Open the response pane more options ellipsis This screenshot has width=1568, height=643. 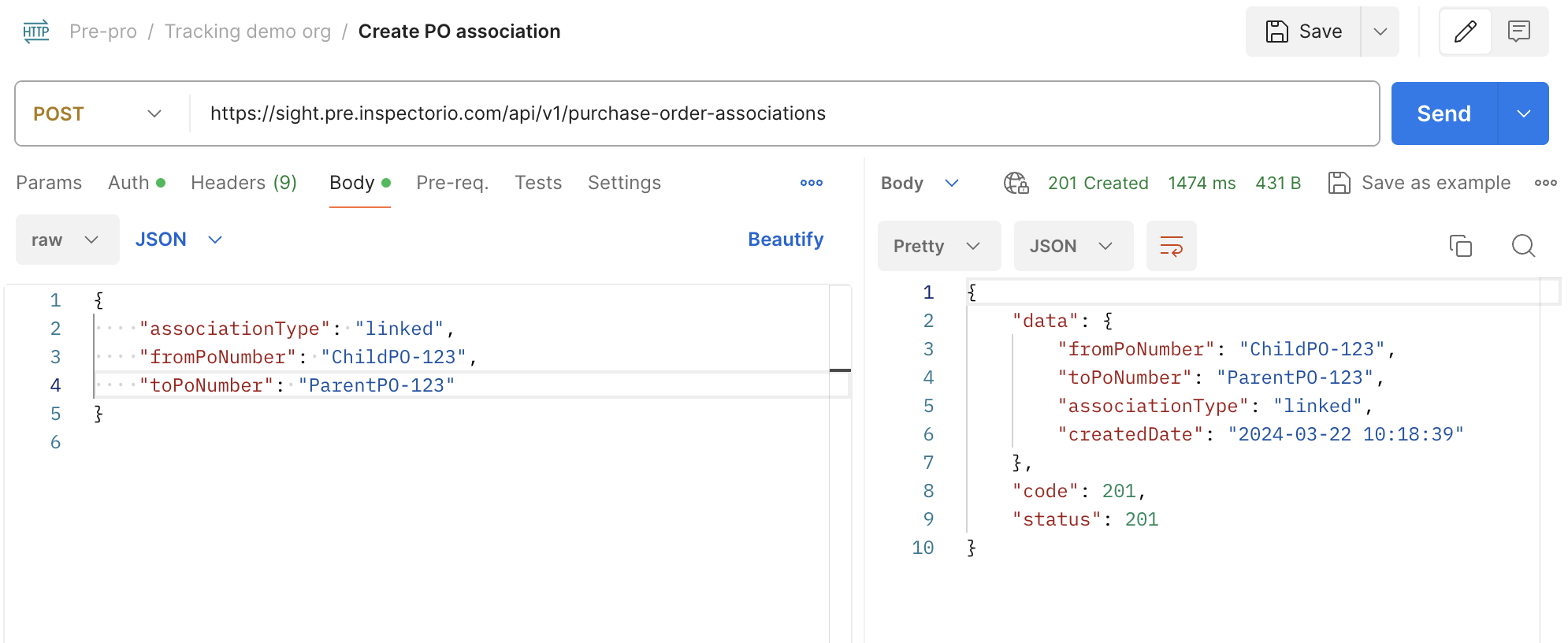click(1546, 183)
